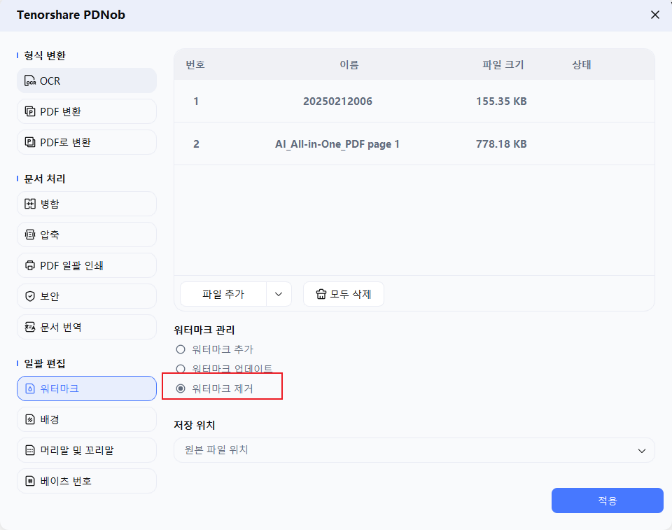
Task: Click the 배경 background icon
Action: click(x=30, y=419)
